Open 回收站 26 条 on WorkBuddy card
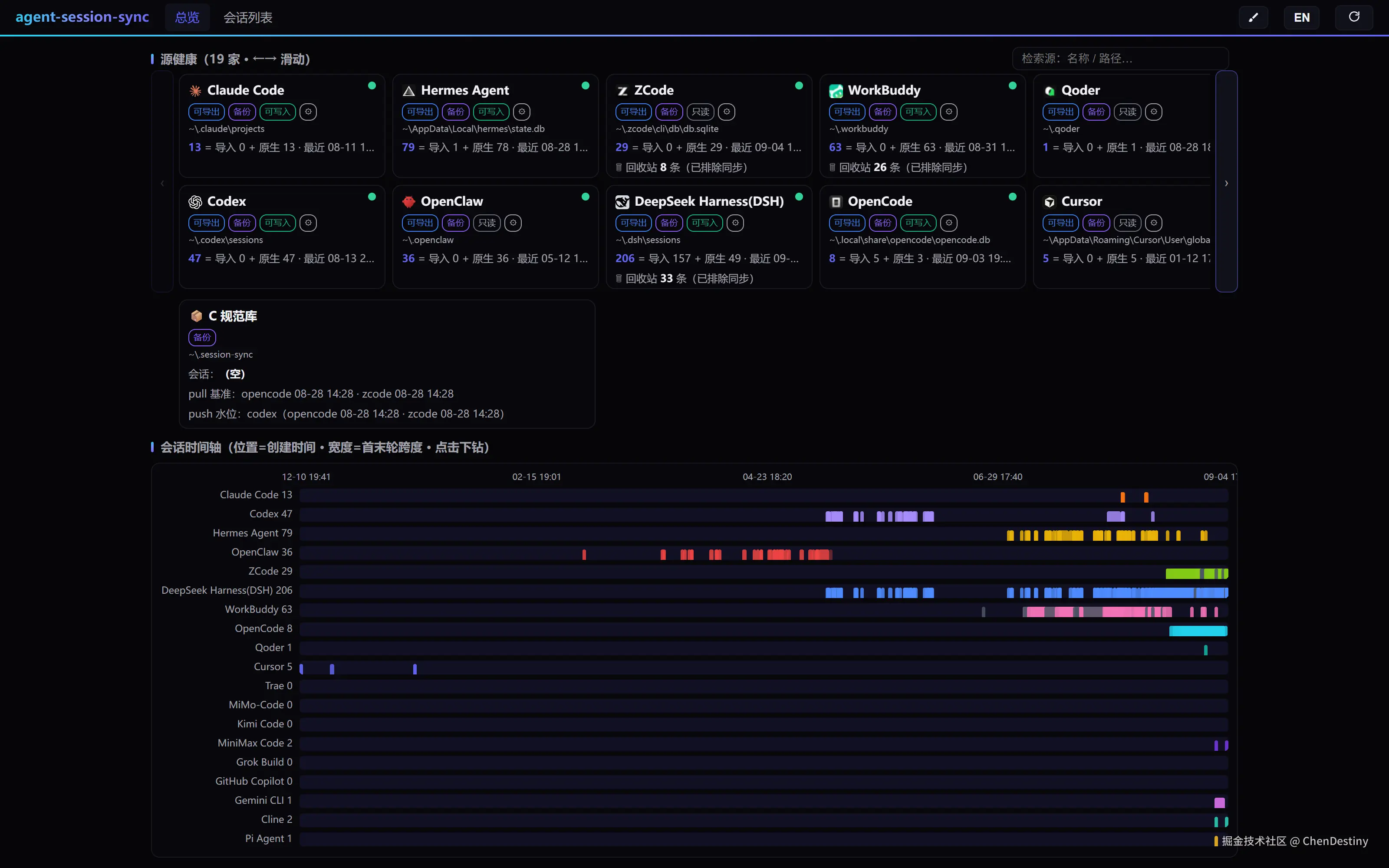The image size is (1389, 868). coord(898,168)
